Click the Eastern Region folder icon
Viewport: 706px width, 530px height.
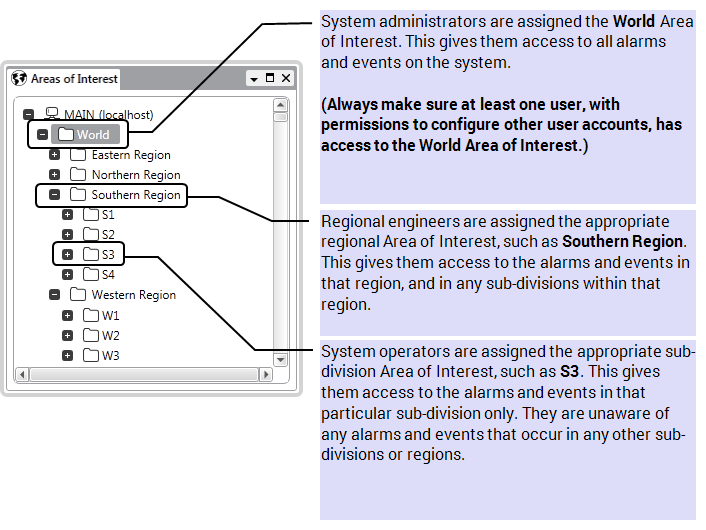point(78,155)
